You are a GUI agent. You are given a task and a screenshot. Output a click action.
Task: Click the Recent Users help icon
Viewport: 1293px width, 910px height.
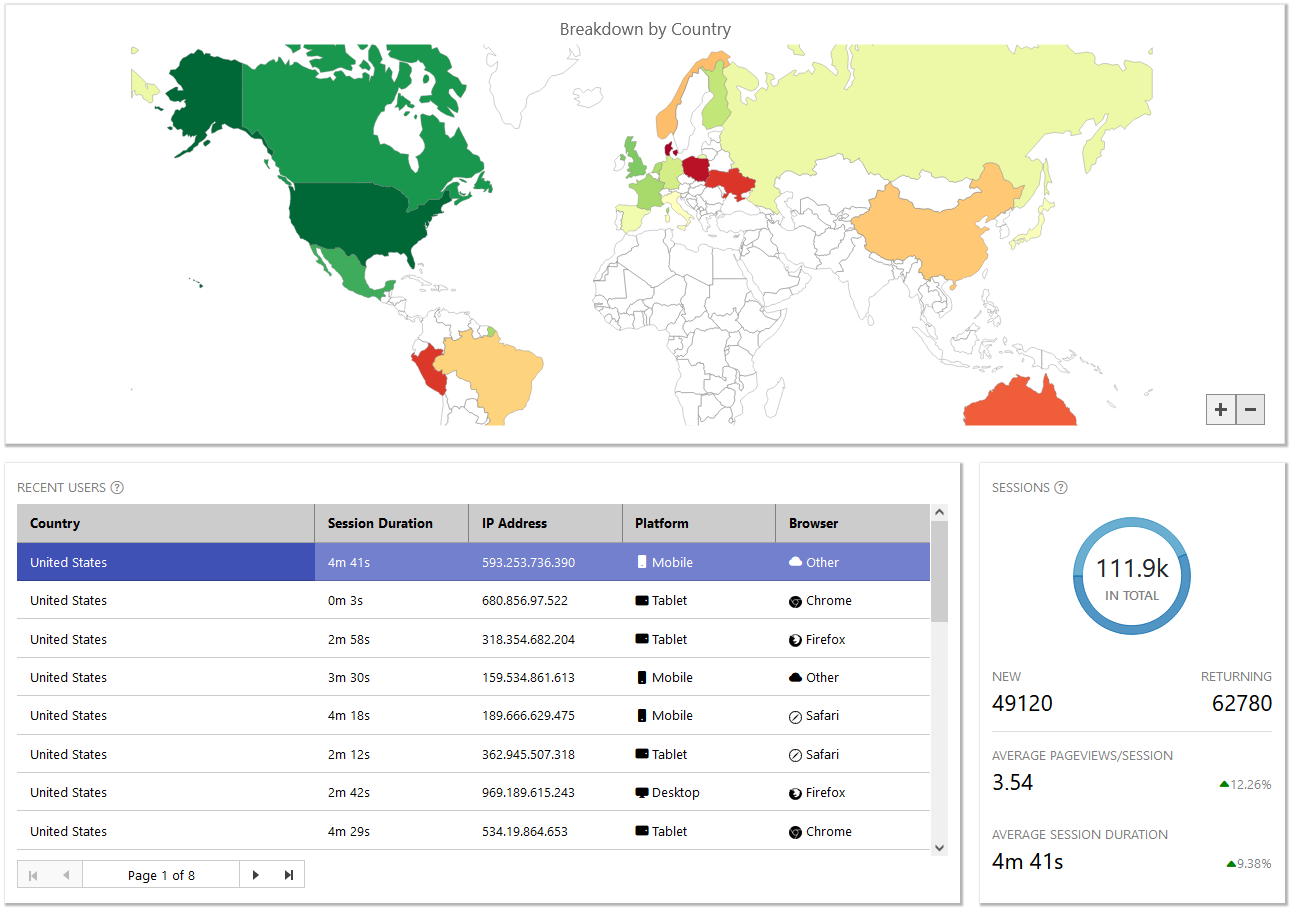(x=117, y=488)
